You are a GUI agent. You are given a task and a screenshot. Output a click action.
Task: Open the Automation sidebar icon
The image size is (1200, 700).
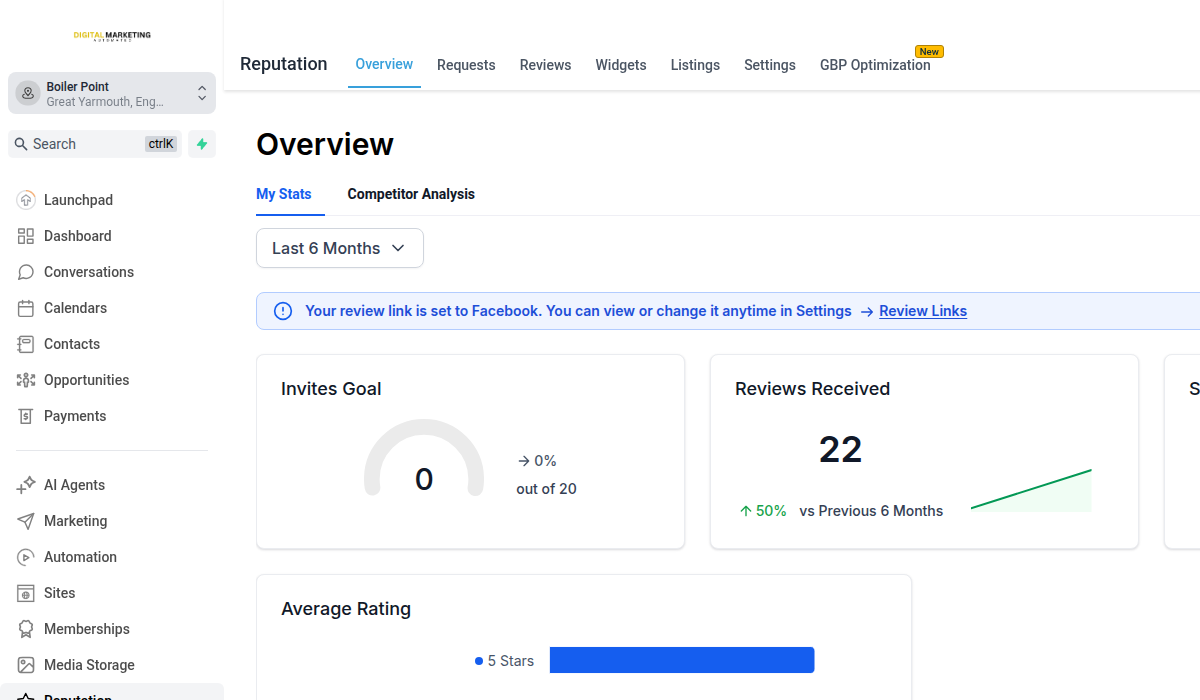pyautogui.click(x=26, y=556)
